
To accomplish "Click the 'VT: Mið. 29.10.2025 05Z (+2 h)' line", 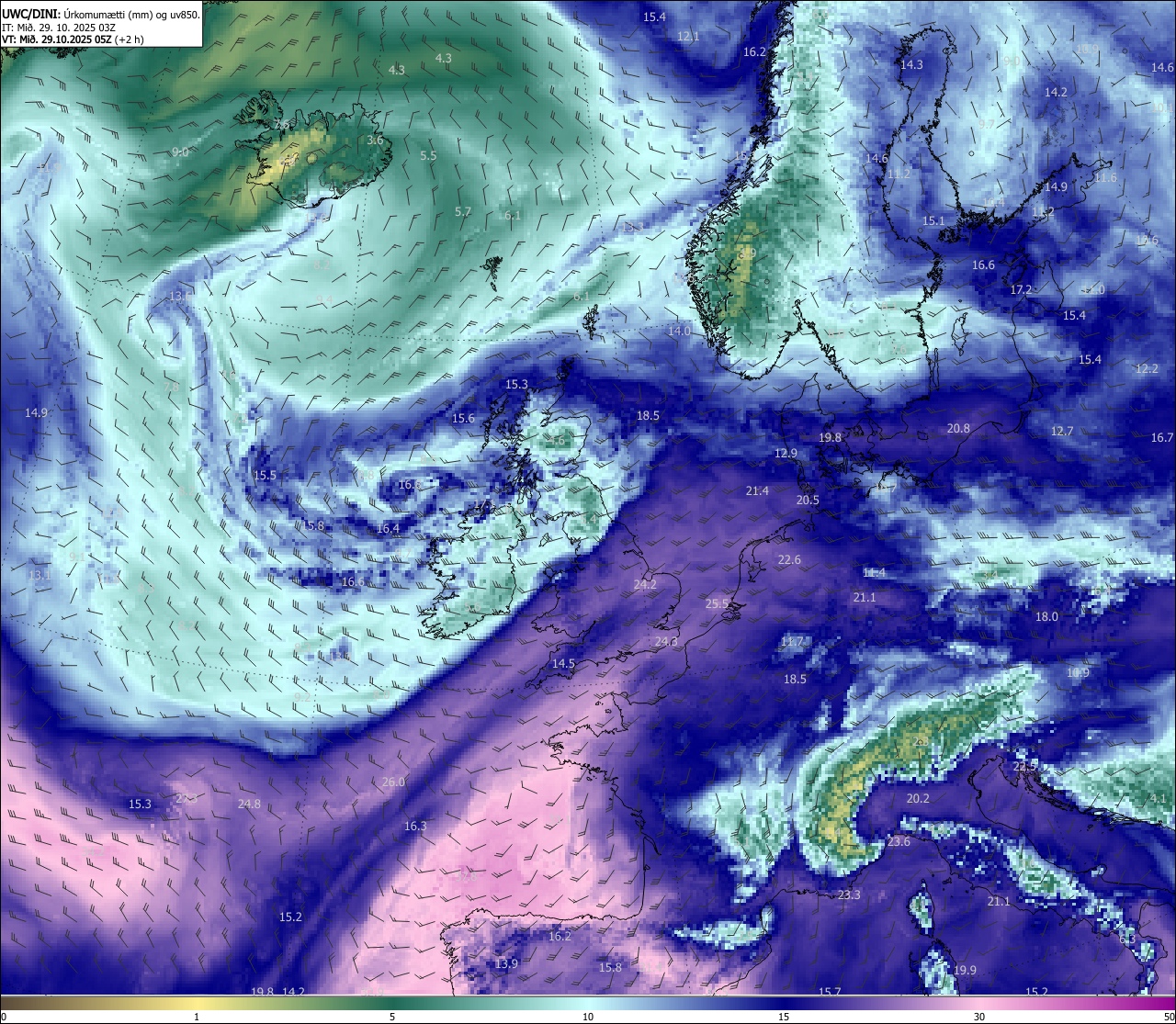I will tap(72, 39).
